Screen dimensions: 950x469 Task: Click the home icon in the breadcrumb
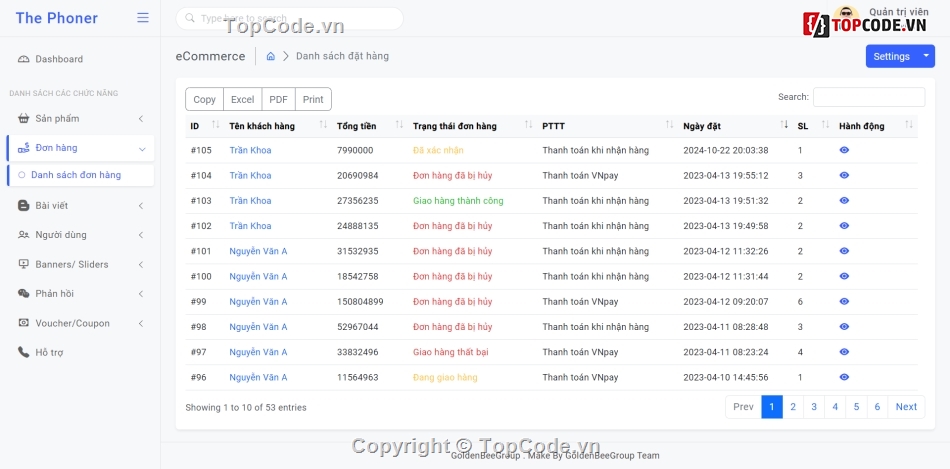click(270, 56)
